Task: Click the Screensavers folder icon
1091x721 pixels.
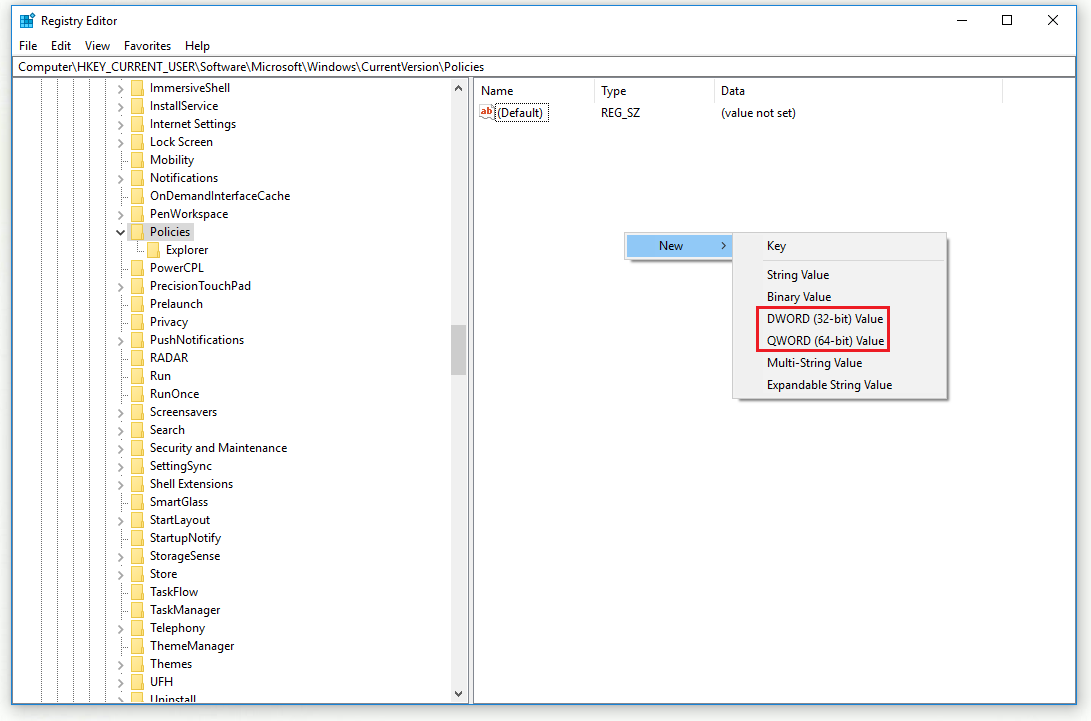Action: [x=137, y=412]
